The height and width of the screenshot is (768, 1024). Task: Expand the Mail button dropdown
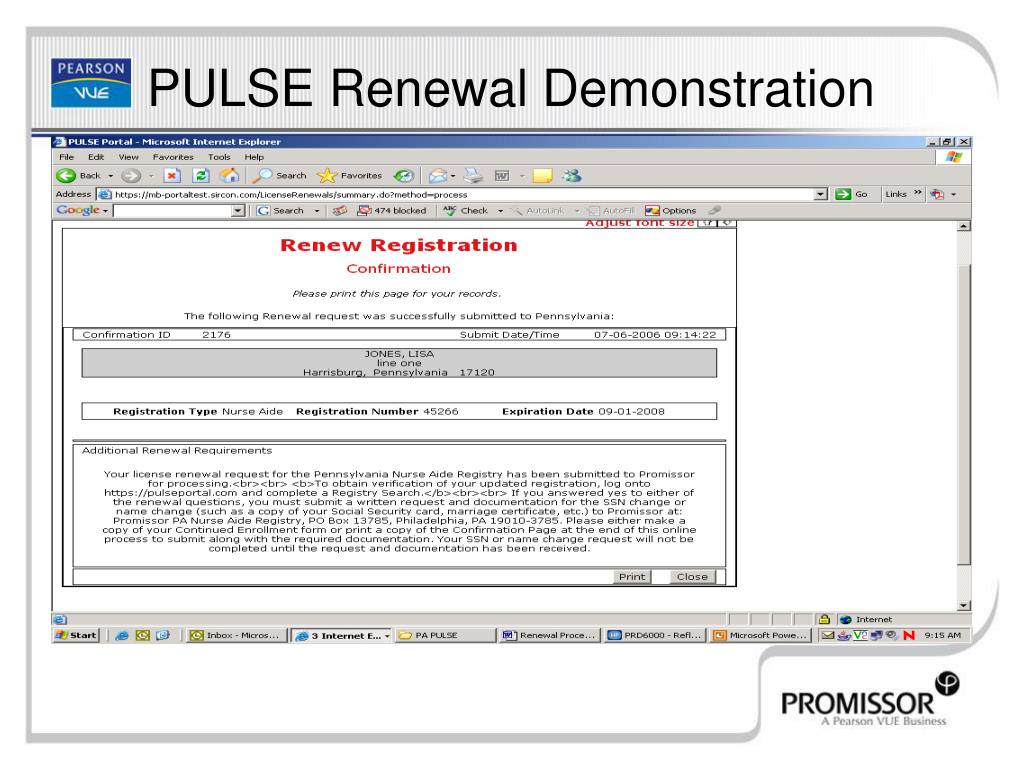[453, 176]
